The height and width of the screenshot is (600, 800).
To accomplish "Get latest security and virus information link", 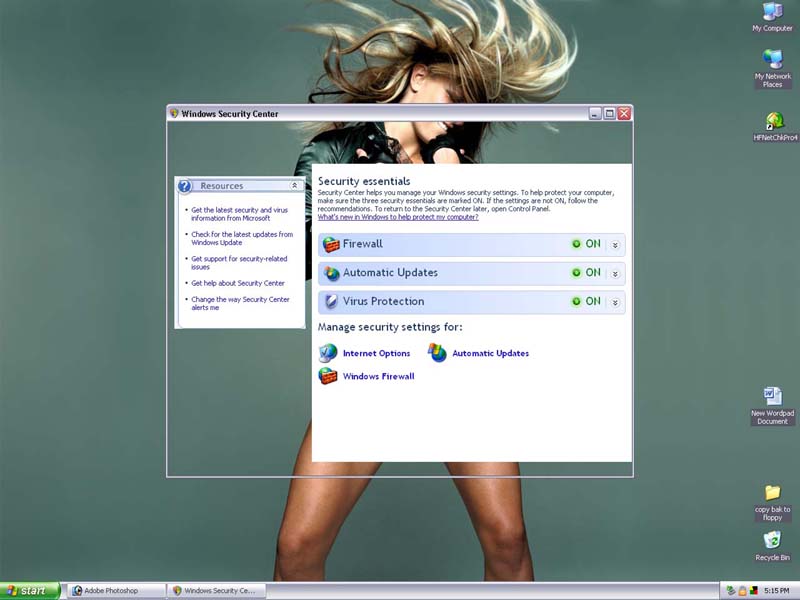I will [x=239, y=214].
